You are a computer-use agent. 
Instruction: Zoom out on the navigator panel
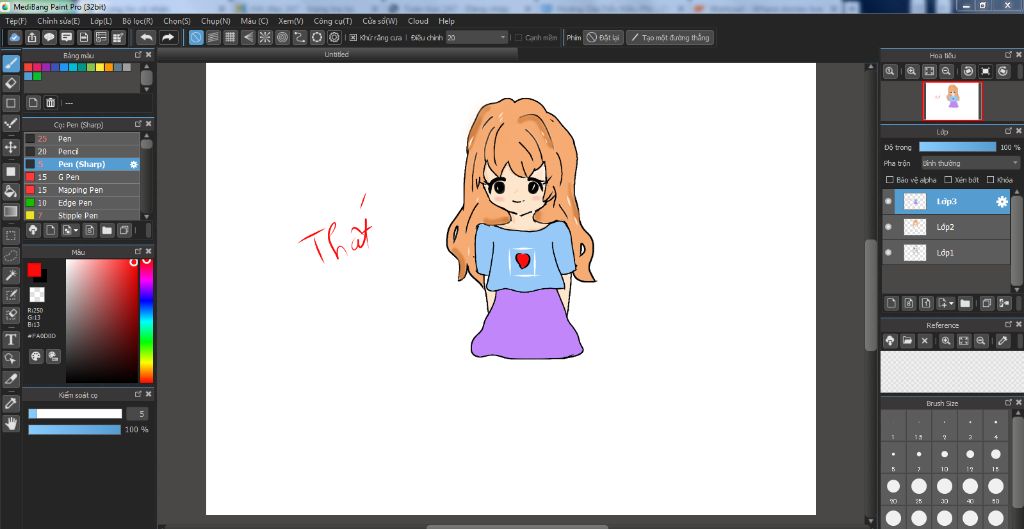(x=945, y=71)
